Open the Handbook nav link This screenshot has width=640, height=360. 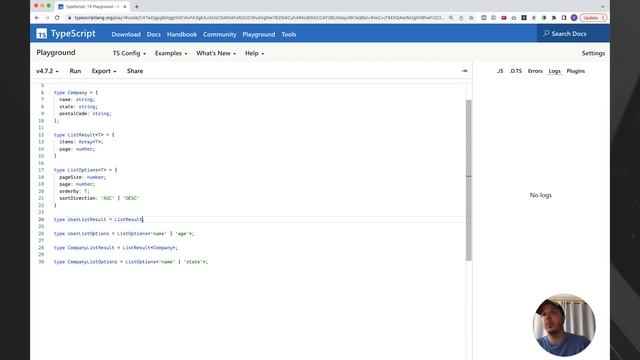tap(182, 34)
